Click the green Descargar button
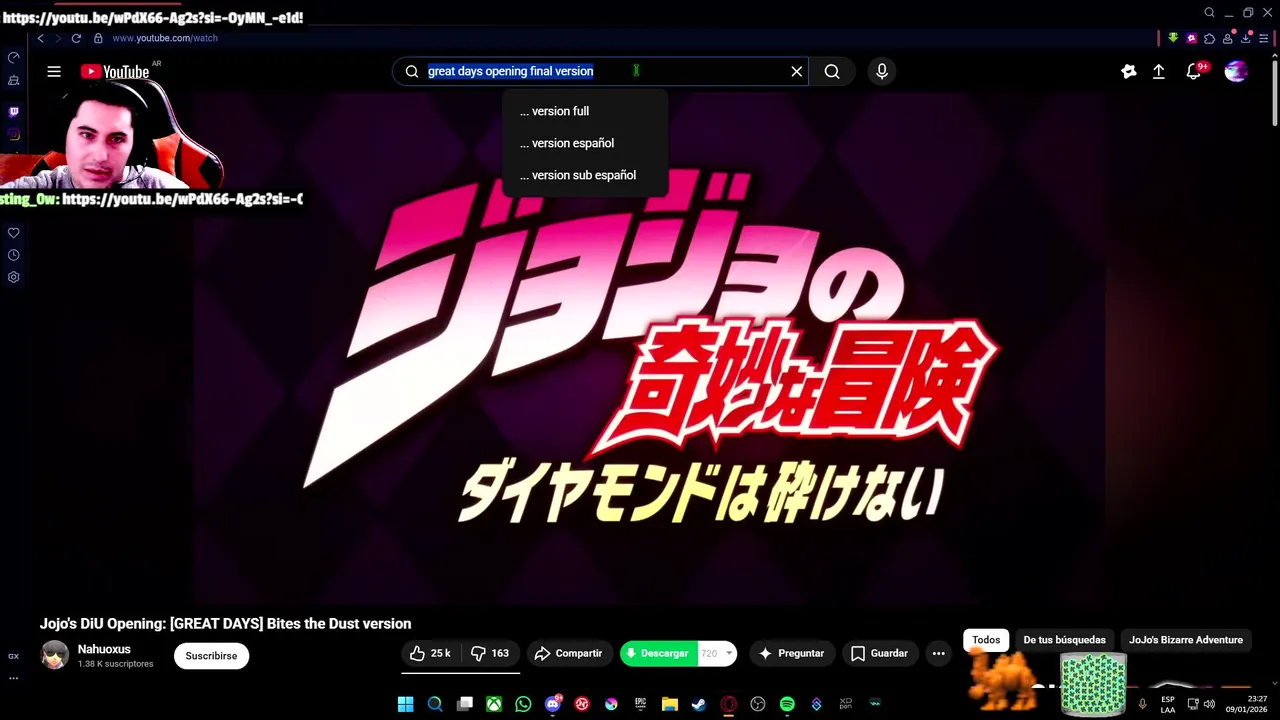The width and height of the screenshot is (1280, 720). [659, 653]
